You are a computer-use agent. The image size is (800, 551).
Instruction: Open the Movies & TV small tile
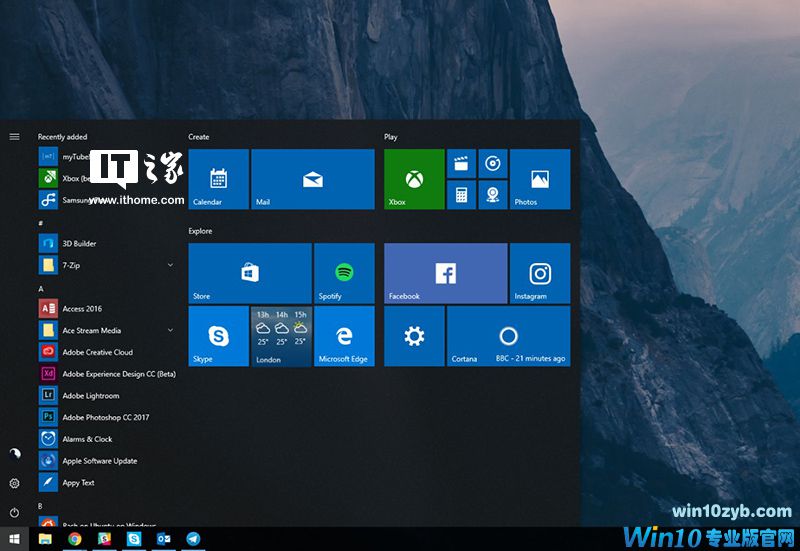[x=461, y=164]
